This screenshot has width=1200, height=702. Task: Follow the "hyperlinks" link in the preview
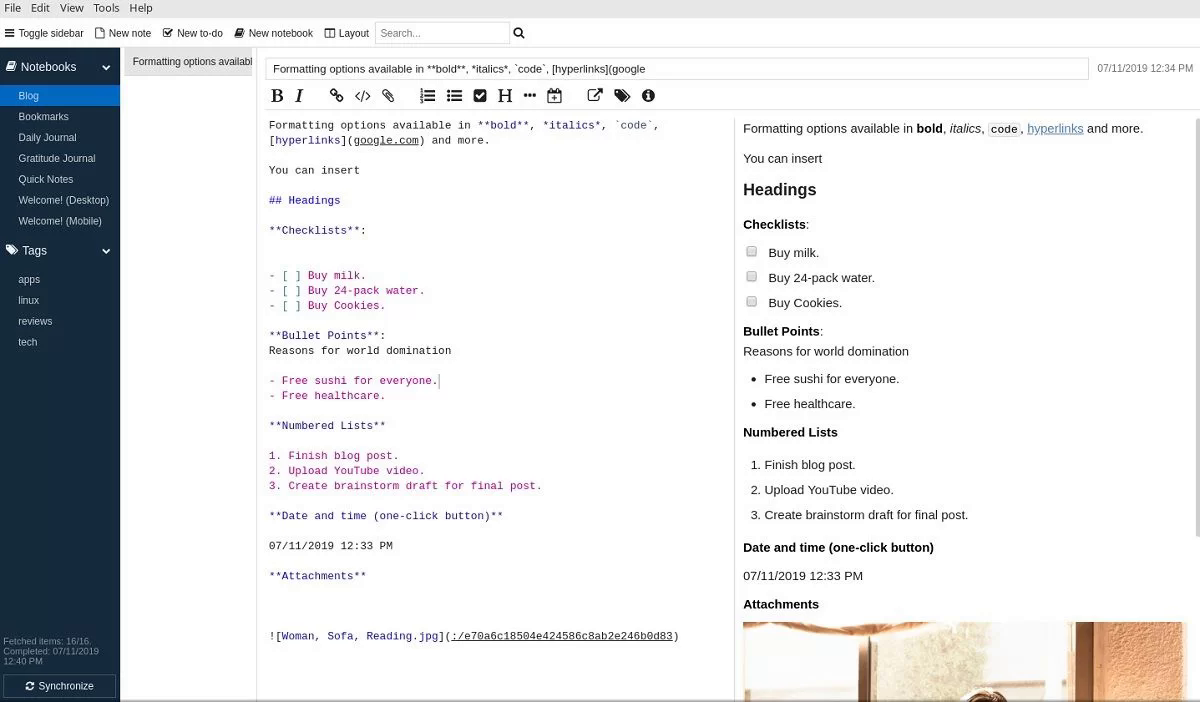[x=1055, y=129]
